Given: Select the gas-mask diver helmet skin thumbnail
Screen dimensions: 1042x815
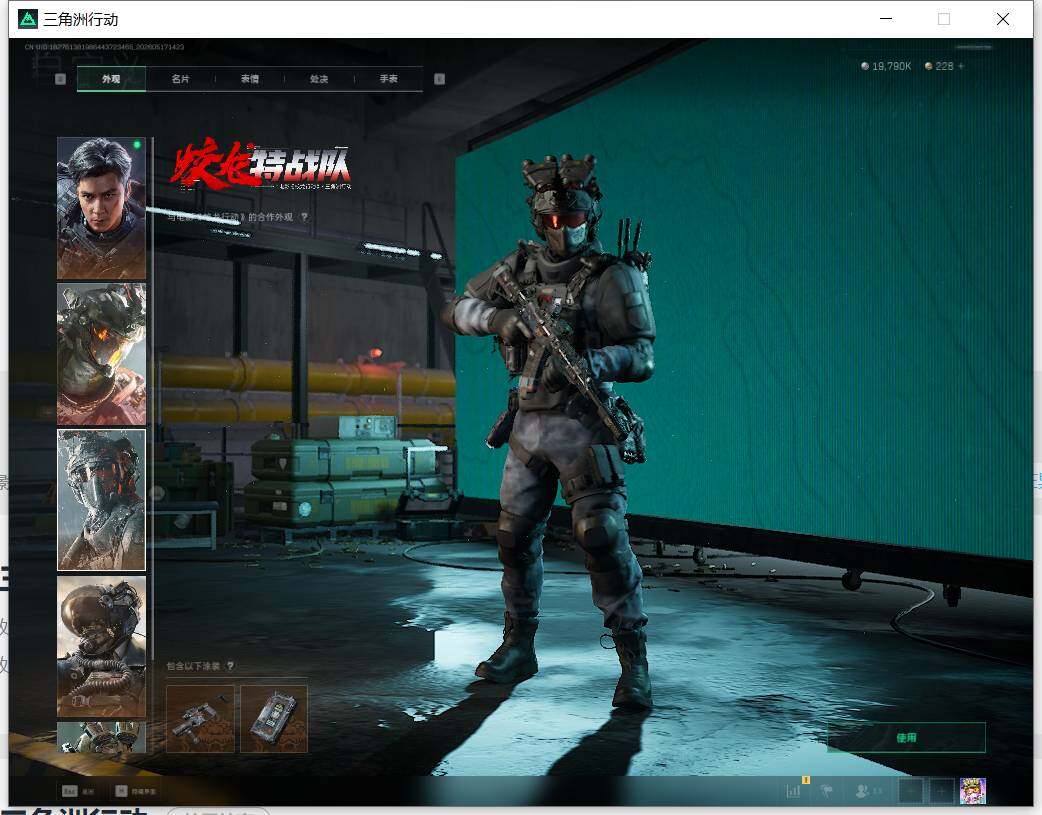Looking at the screenshot, I should coord(101,646).
